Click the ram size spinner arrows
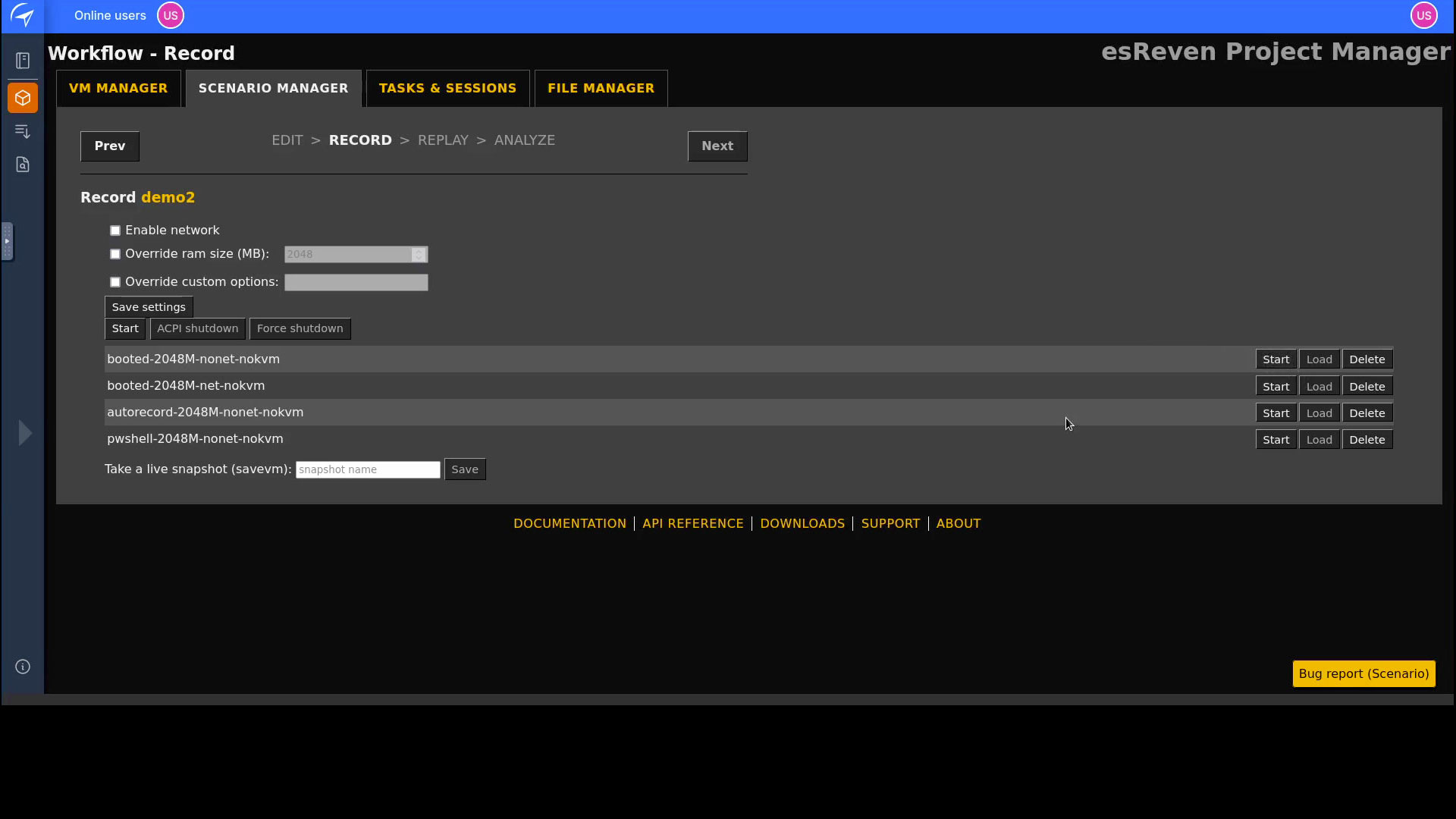 coord(419,255)
